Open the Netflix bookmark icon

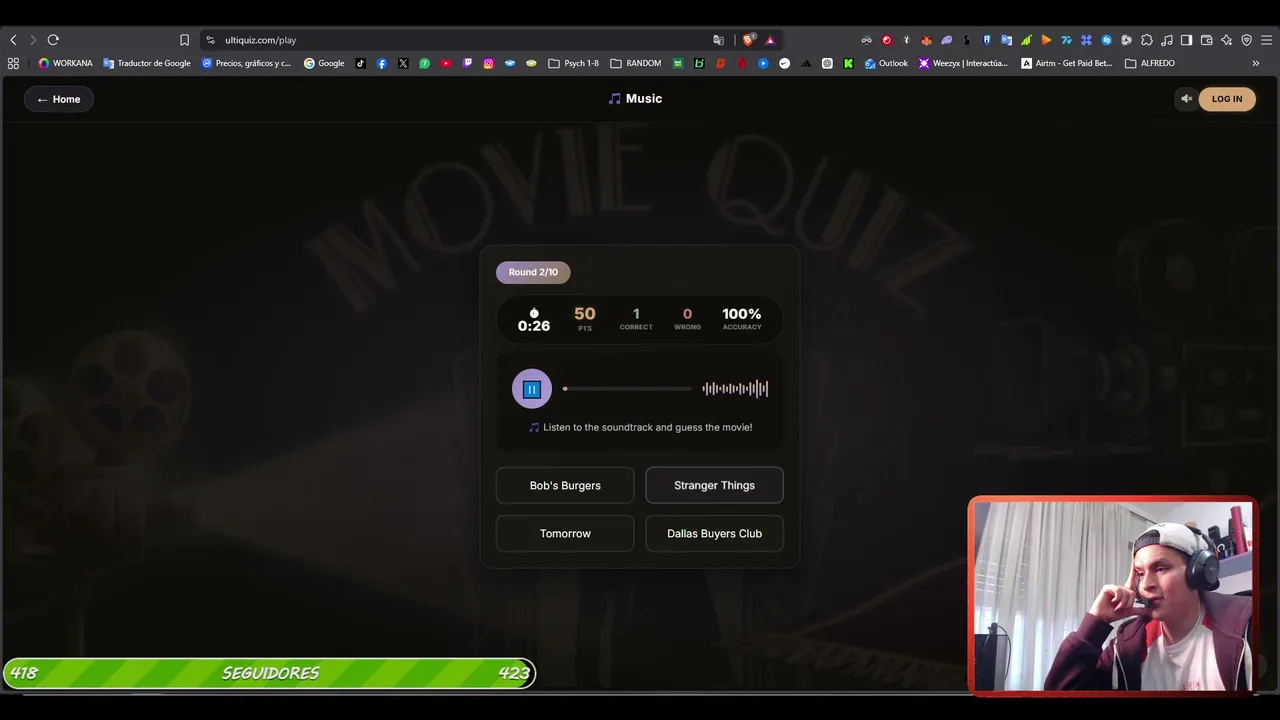742,63
